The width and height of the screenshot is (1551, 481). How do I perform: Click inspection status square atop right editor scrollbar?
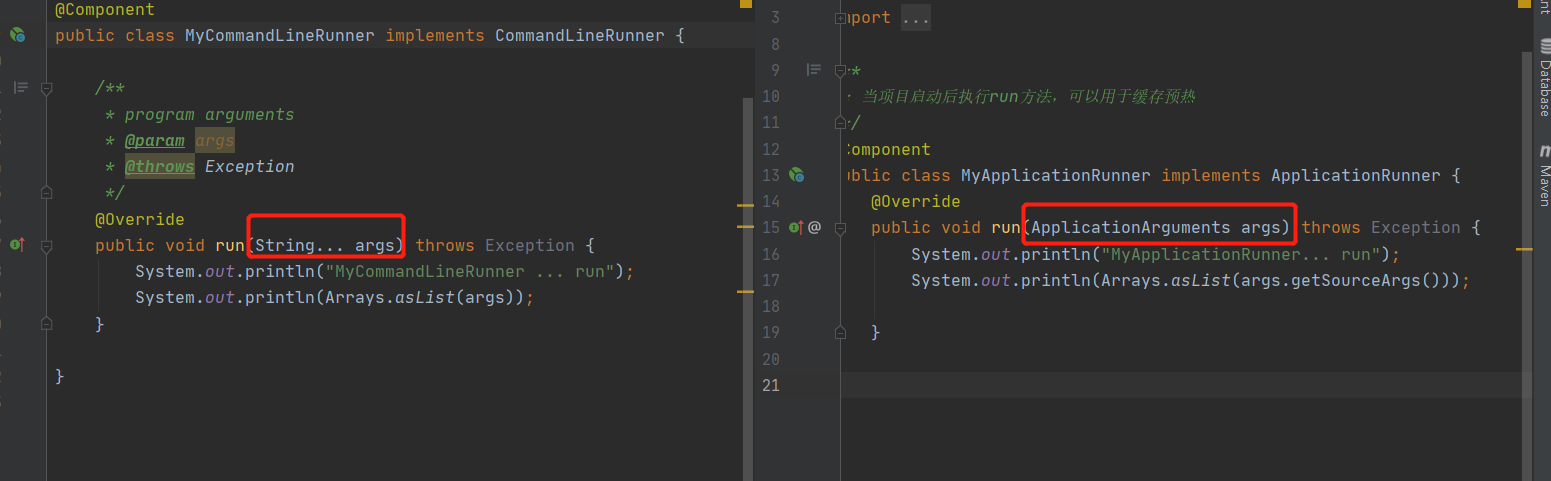(x=1524, y=4)
